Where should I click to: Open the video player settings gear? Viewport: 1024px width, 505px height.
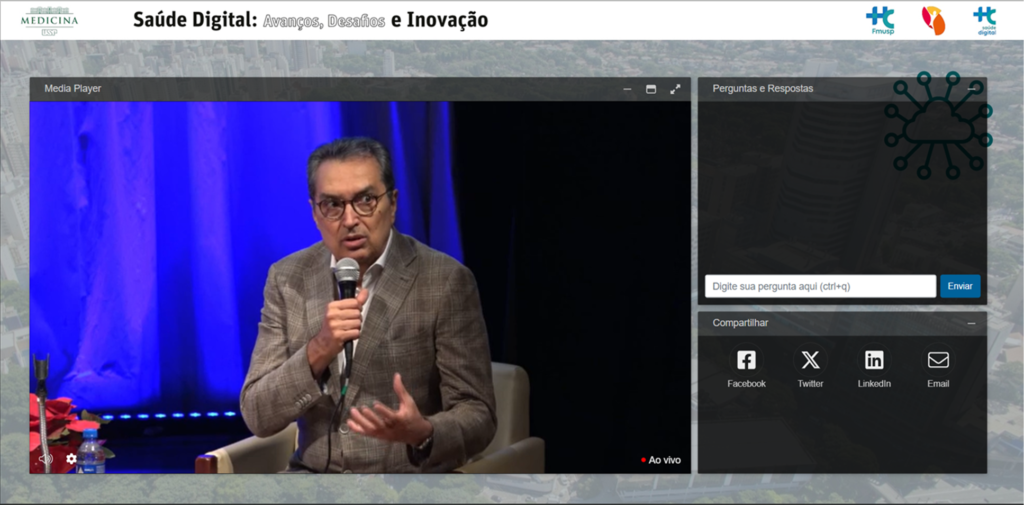click(x=71, y=459)
